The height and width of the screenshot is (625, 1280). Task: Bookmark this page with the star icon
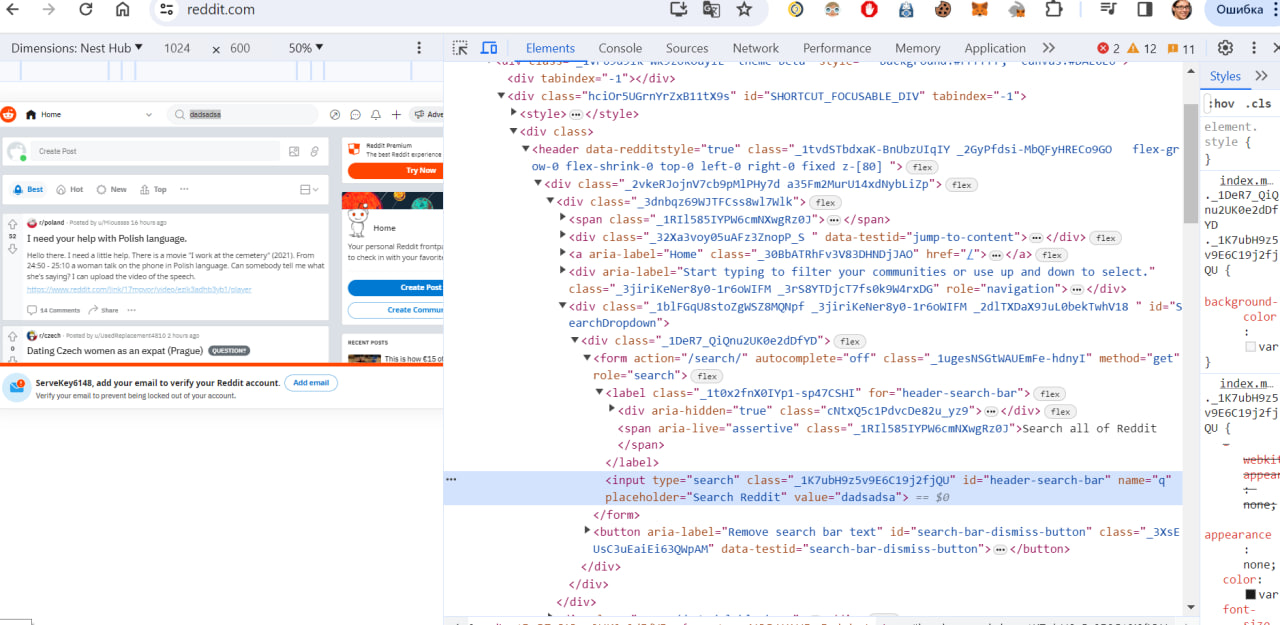(744, 10)
